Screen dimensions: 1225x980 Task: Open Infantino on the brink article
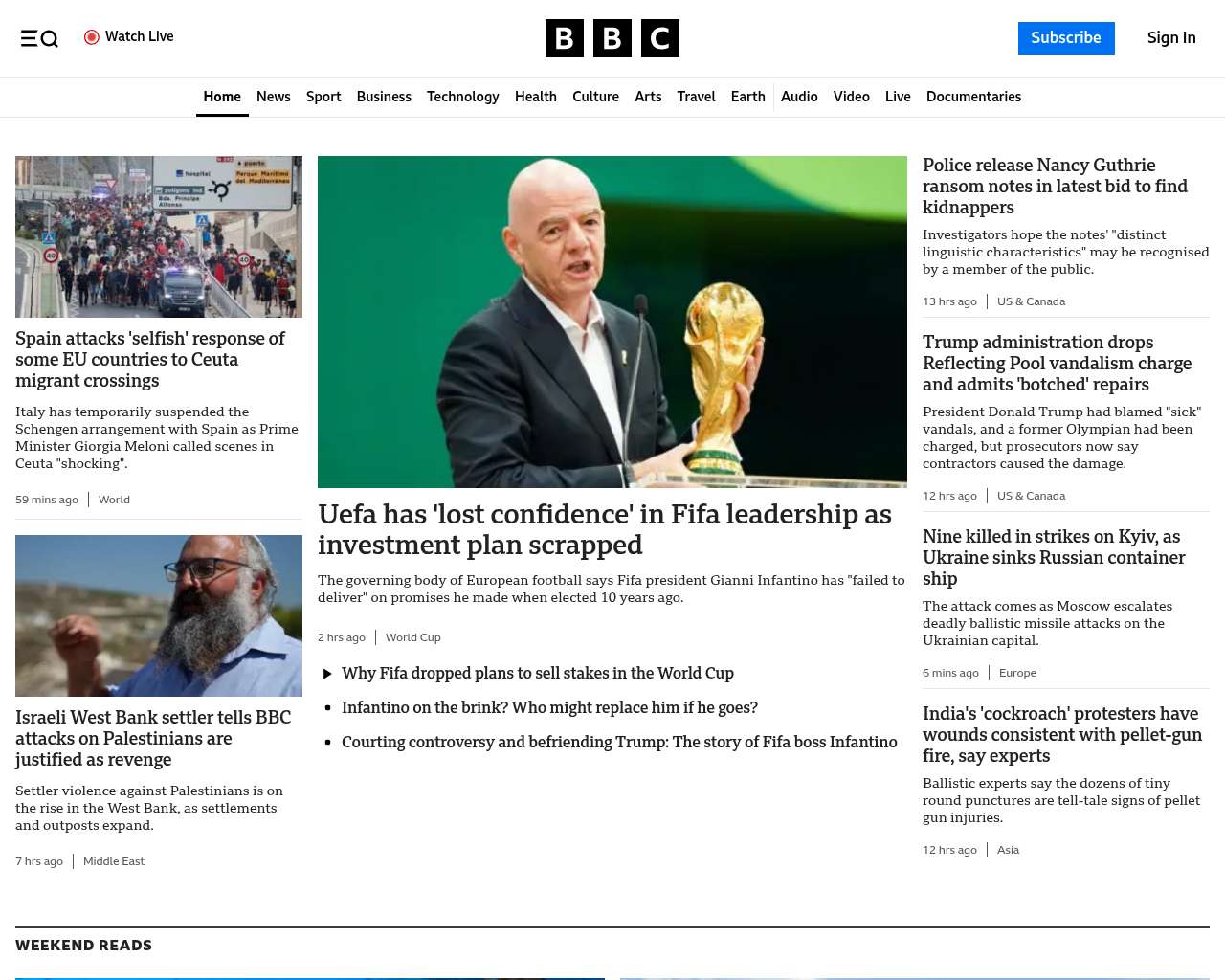pos(549,708)
